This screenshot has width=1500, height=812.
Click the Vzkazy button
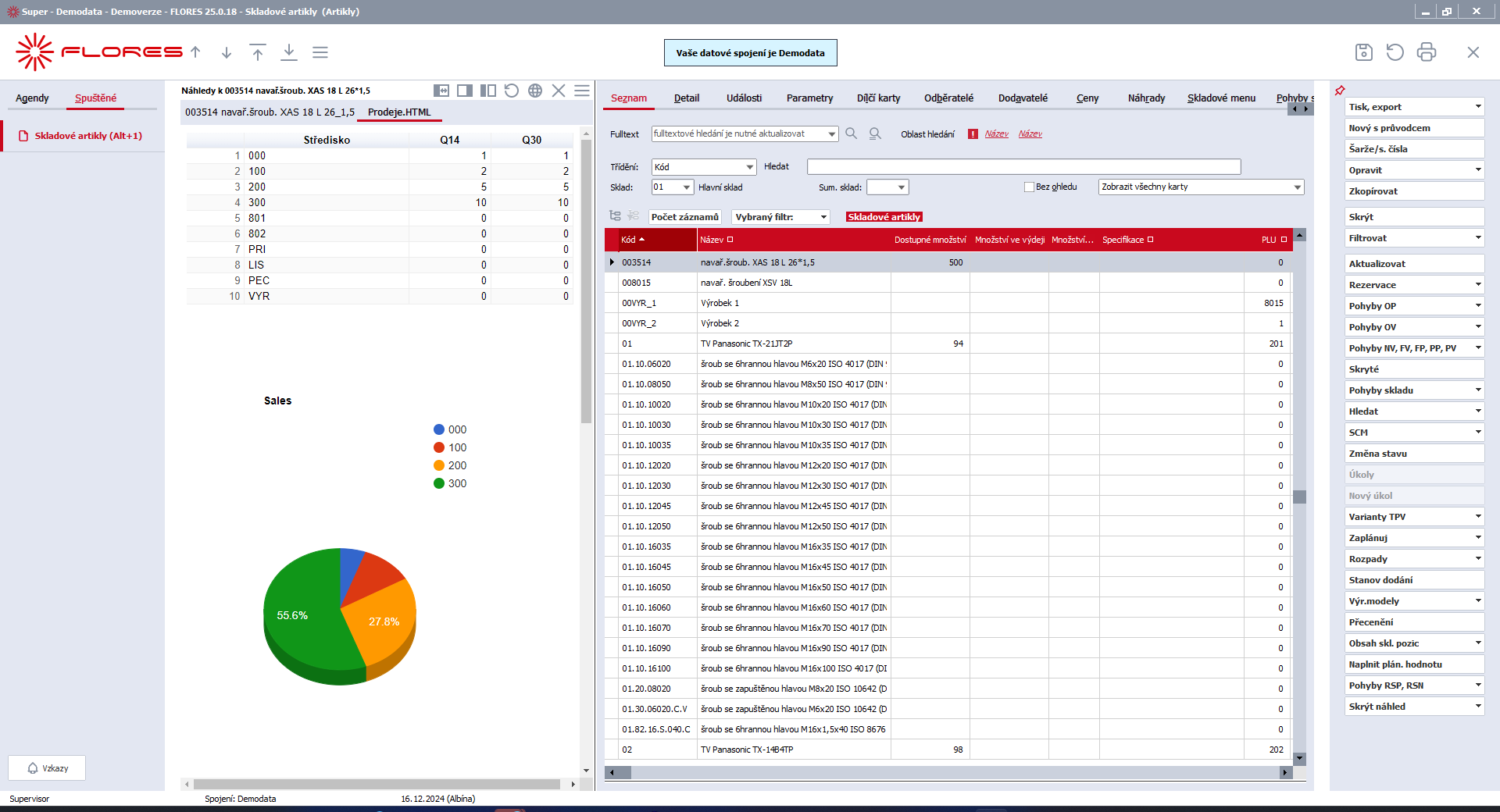pos(47,768)
